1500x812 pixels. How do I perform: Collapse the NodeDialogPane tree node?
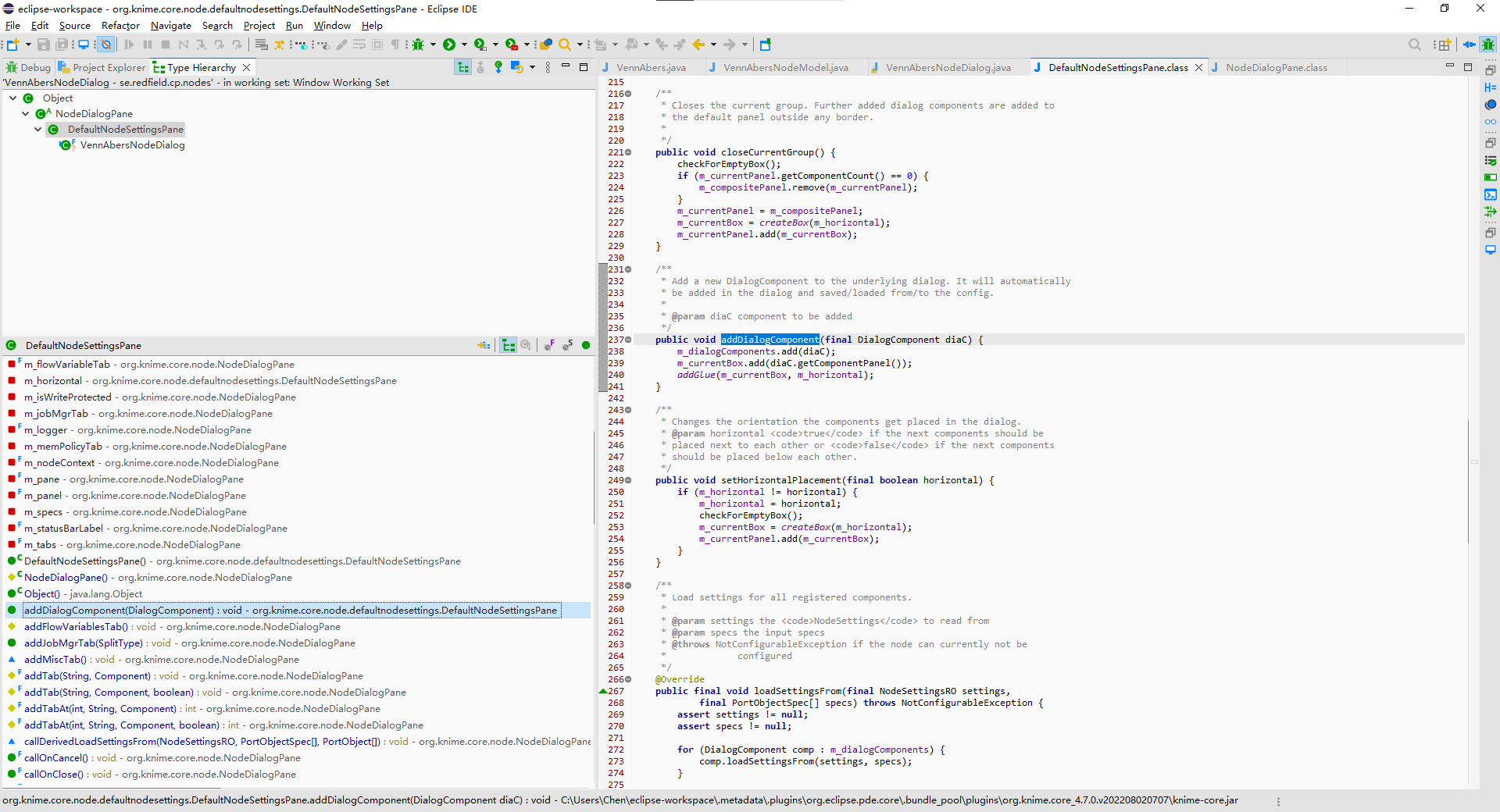[26, 114]
